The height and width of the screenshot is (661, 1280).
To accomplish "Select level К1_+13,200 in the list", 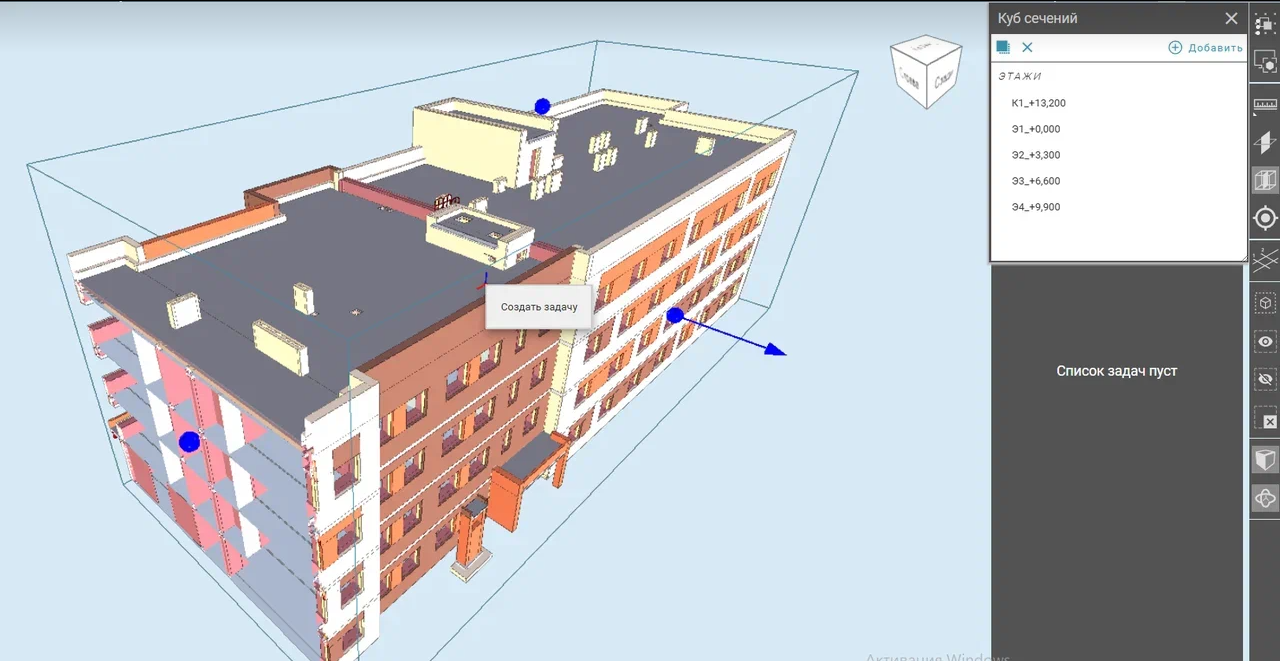I will point(1038,103).
